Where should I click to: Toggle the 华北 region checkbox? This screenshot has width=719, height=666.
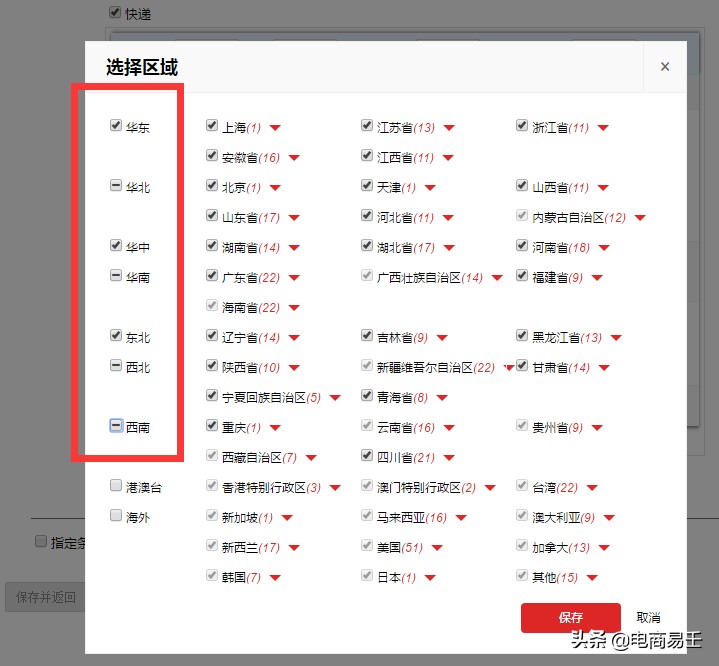point(116,185)
